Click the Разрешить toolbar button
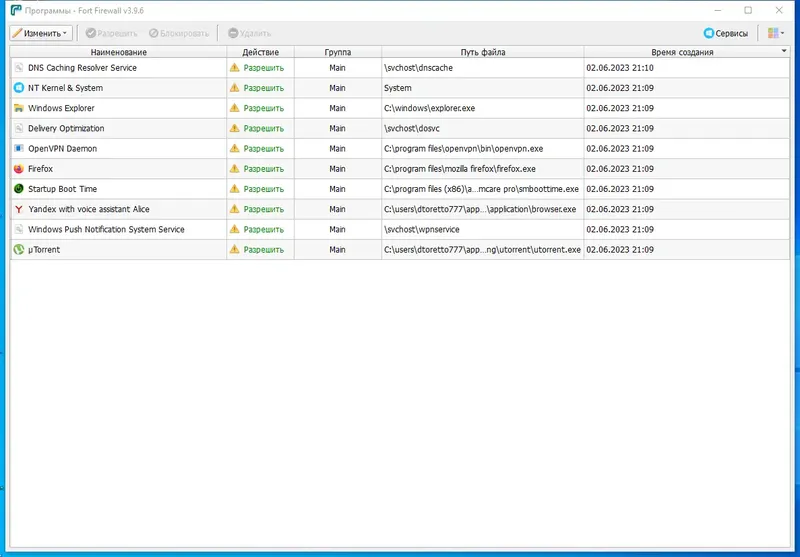Viewport: 800px width, 557px height. (x=112, y=33)
